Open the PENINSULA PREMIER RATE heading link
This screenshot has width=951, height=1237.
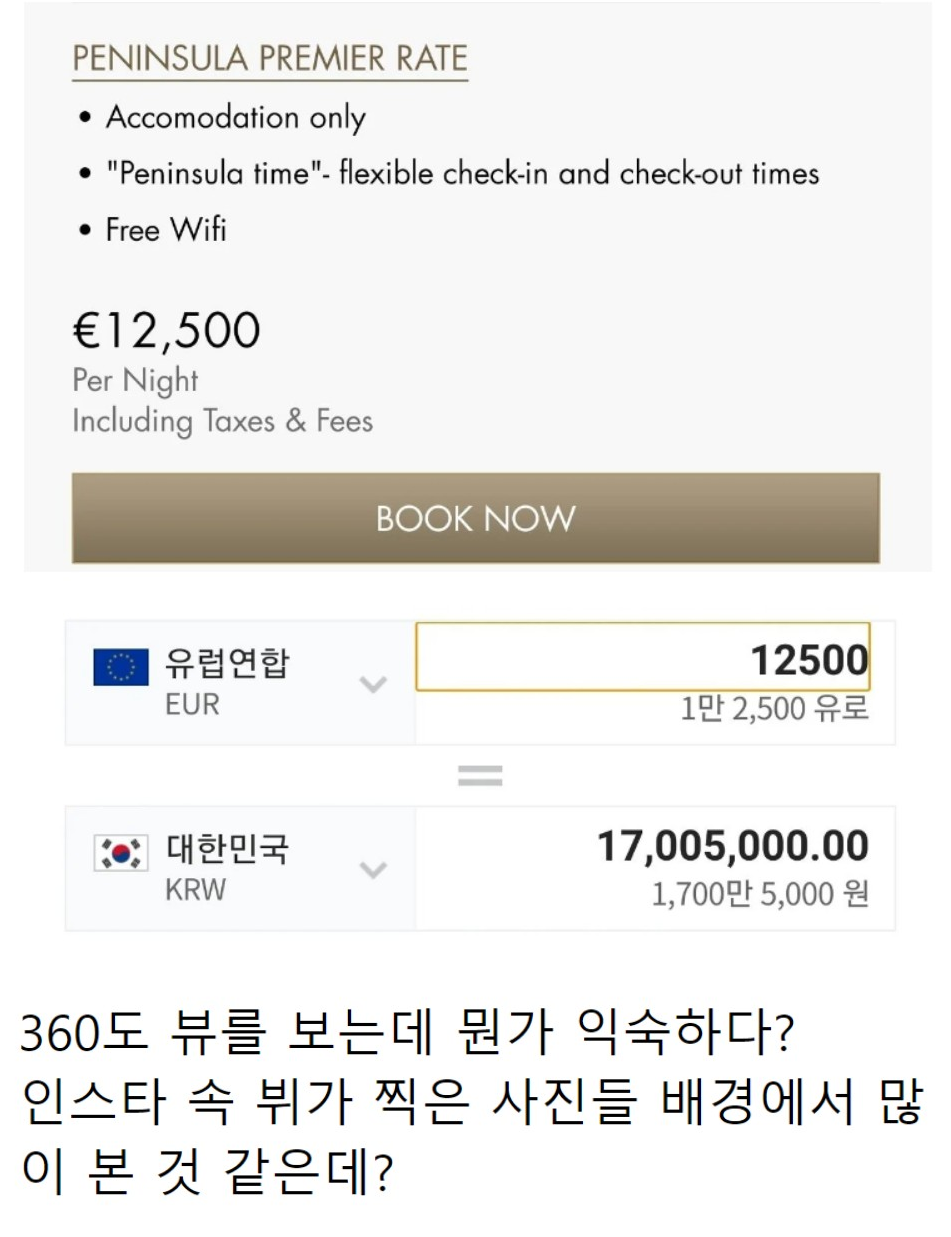point(270,59)
